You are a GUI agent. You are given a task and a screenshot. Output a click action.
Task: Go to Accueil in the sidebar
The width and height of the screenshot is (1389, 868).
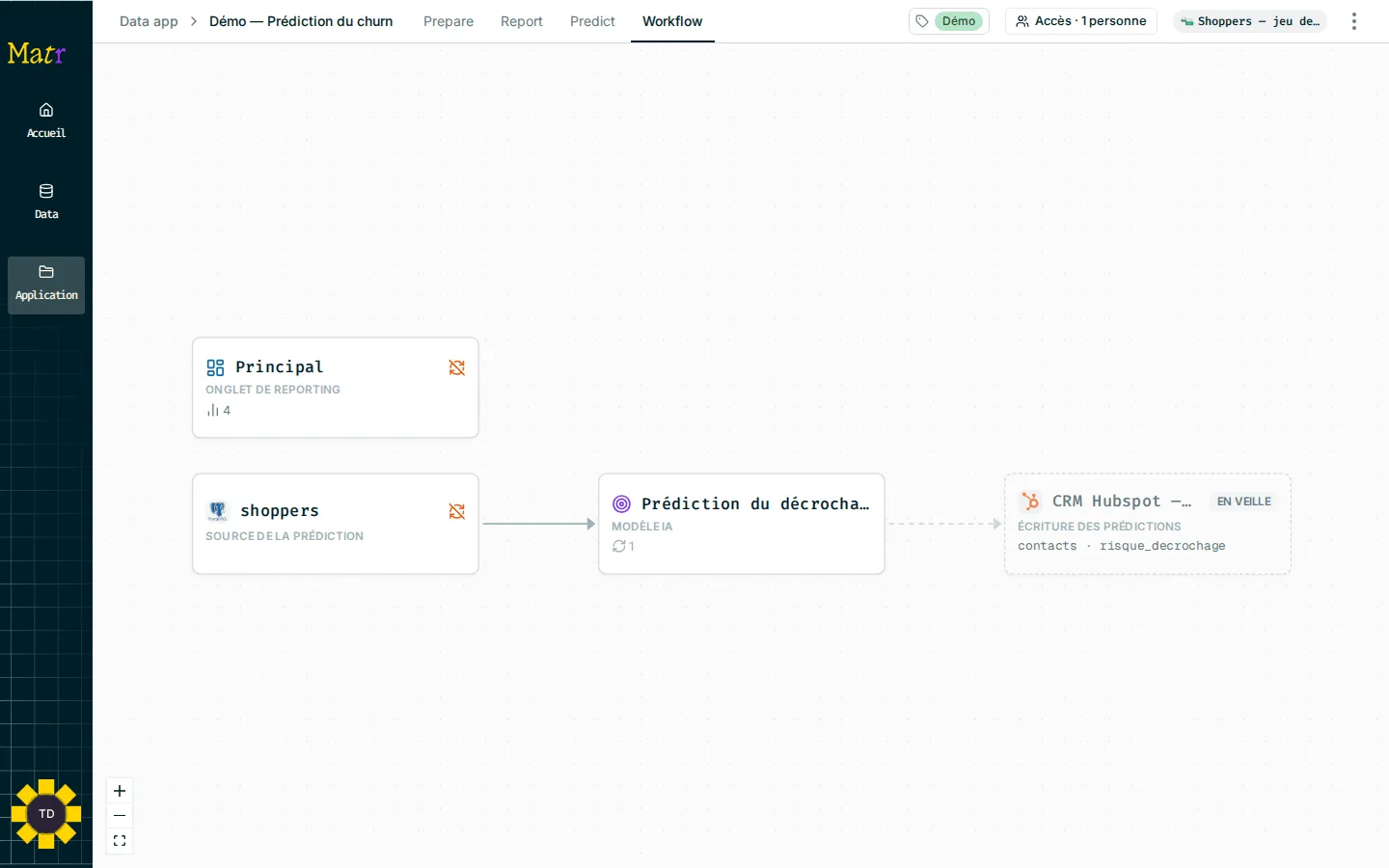click(x=46, y=122)
